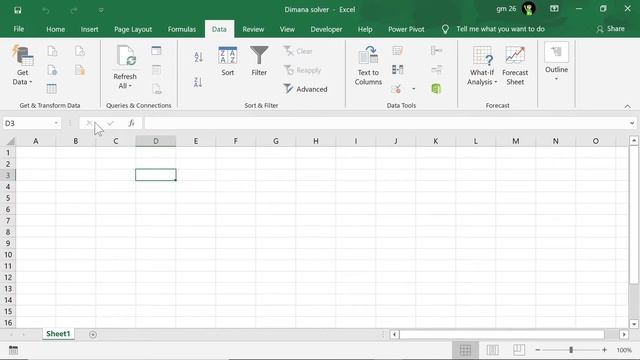Select row 8 header
The image size is (640, 360).
pos(8,232)
